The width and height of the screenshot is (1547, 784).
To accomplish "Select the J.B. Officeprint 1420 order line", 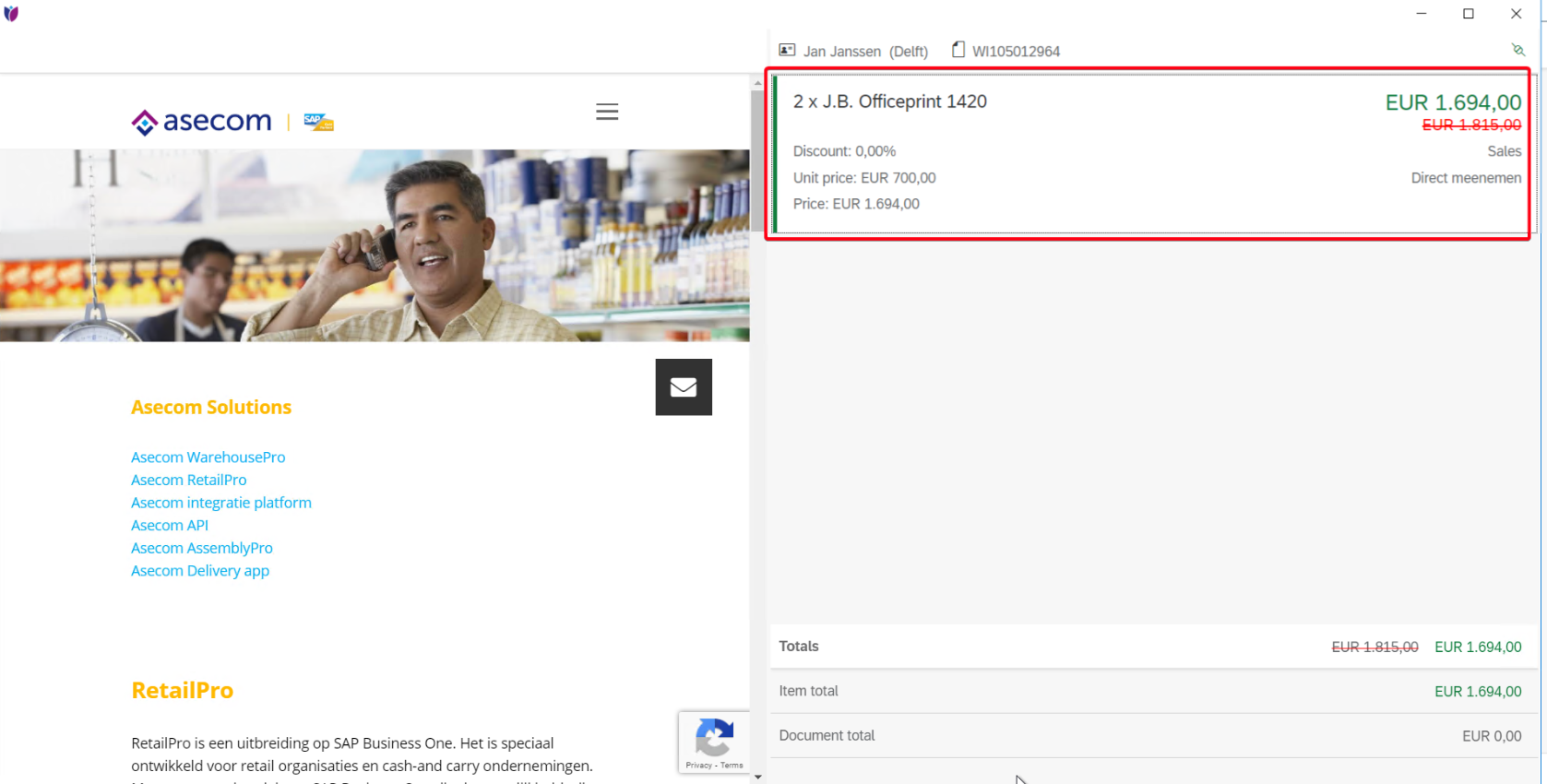I will pos(1148,153).
